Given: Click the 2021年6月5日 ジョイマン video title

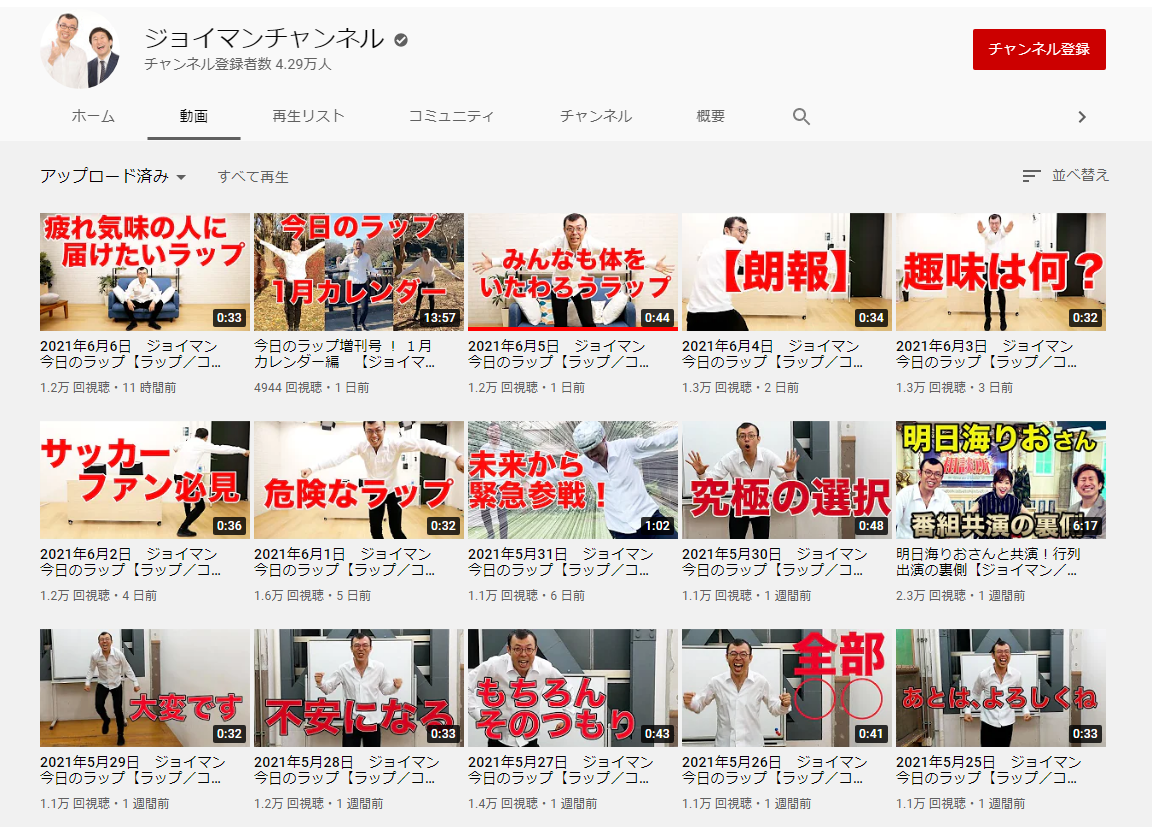Looking at the screenshot, I should 558,354.
